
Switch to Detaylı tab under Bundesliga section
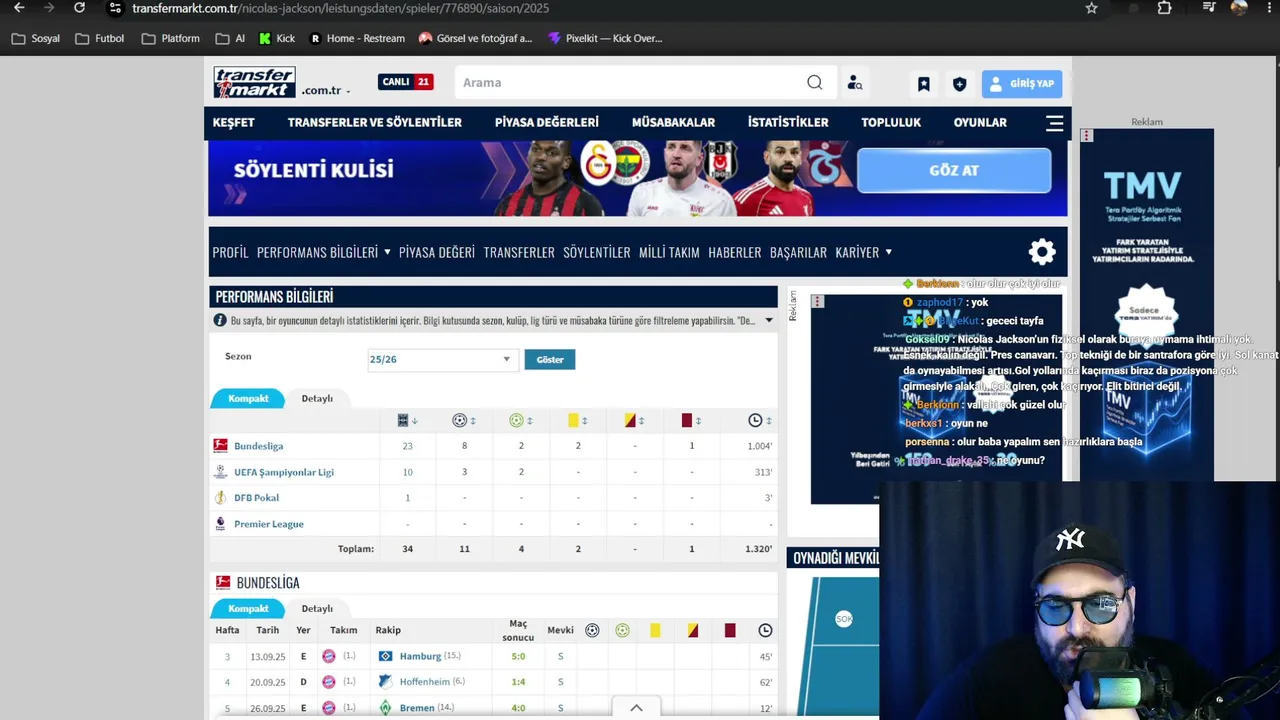pos(317,609)
